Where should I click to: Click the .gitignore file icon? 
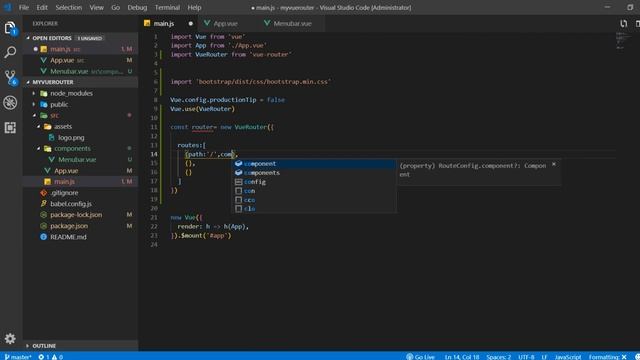pos(44,193)
